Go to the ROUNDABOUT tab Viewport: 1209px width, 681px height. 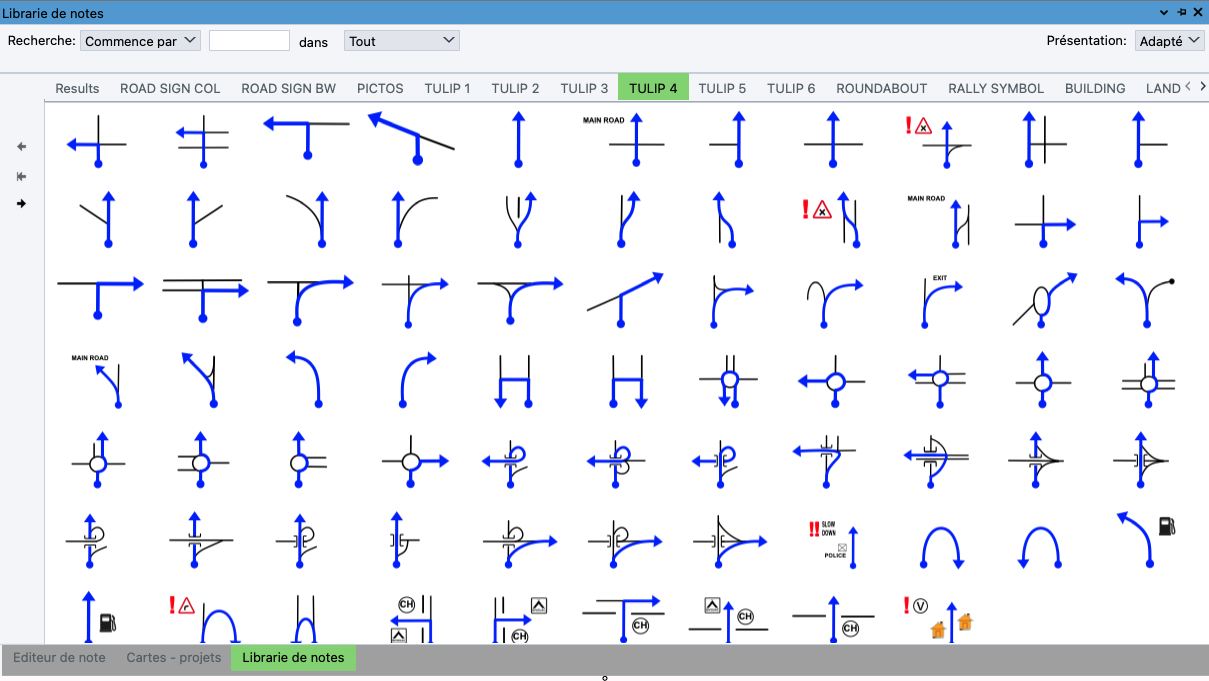pyautogui.click(x=881, y=88)
